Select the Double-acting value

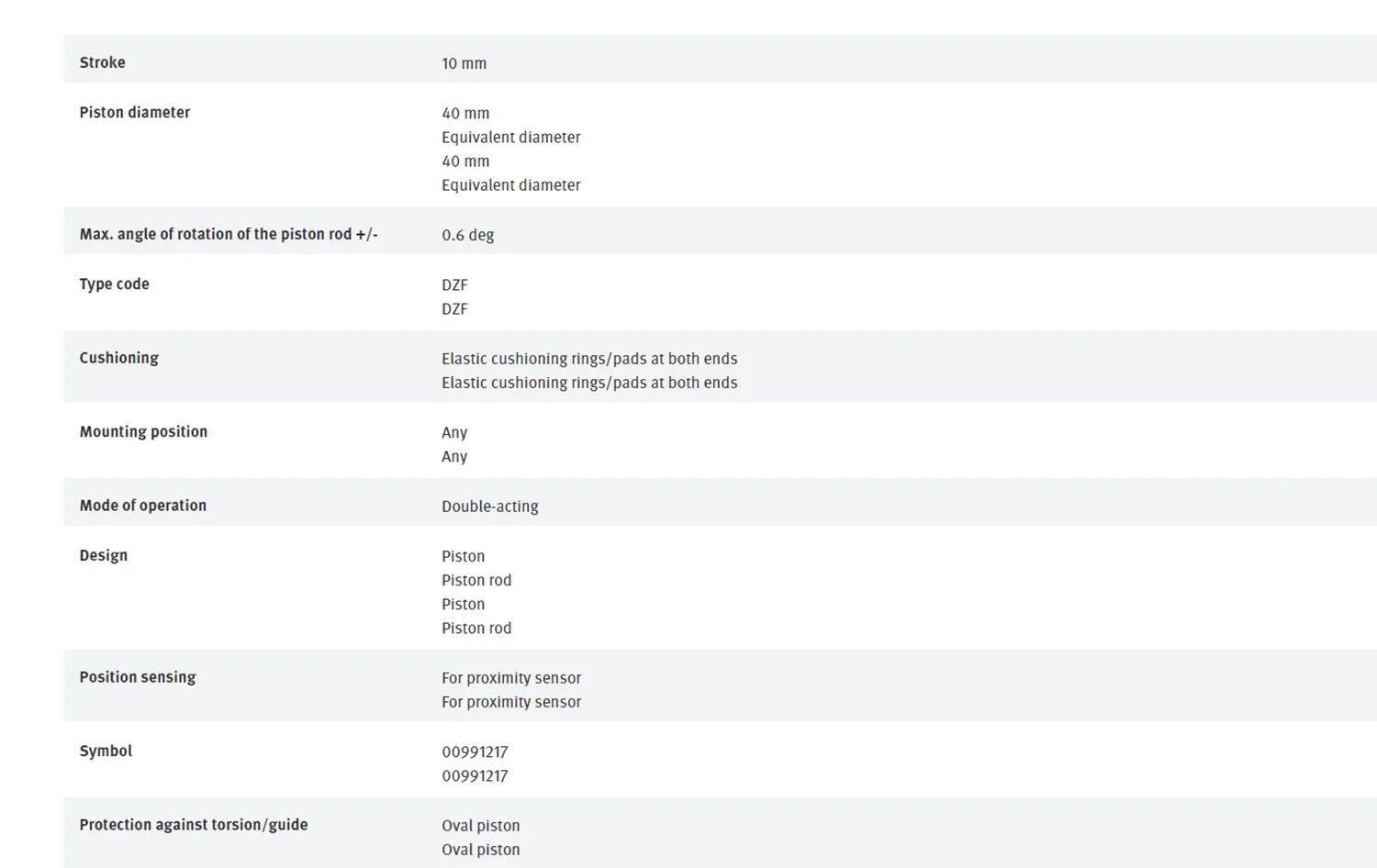pos(489,506)
